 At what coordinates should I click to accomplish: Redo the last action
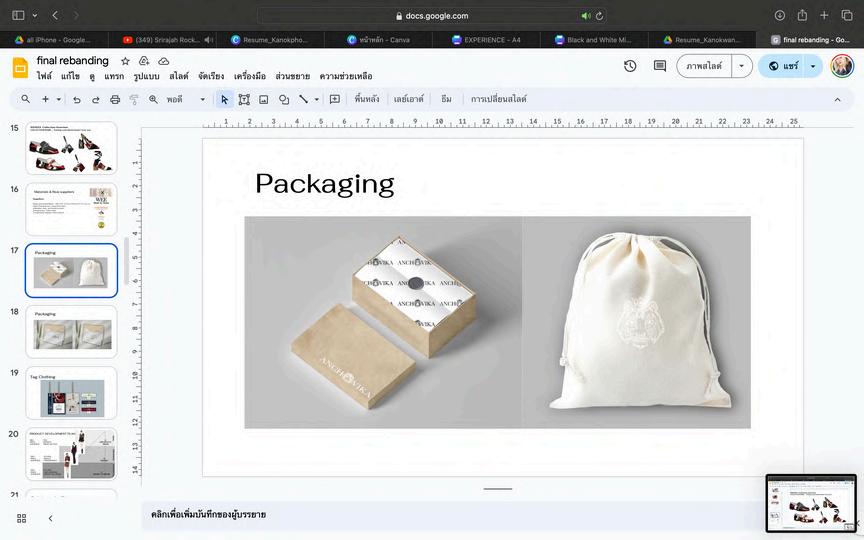pyautogui.click(x=95, y=100)
